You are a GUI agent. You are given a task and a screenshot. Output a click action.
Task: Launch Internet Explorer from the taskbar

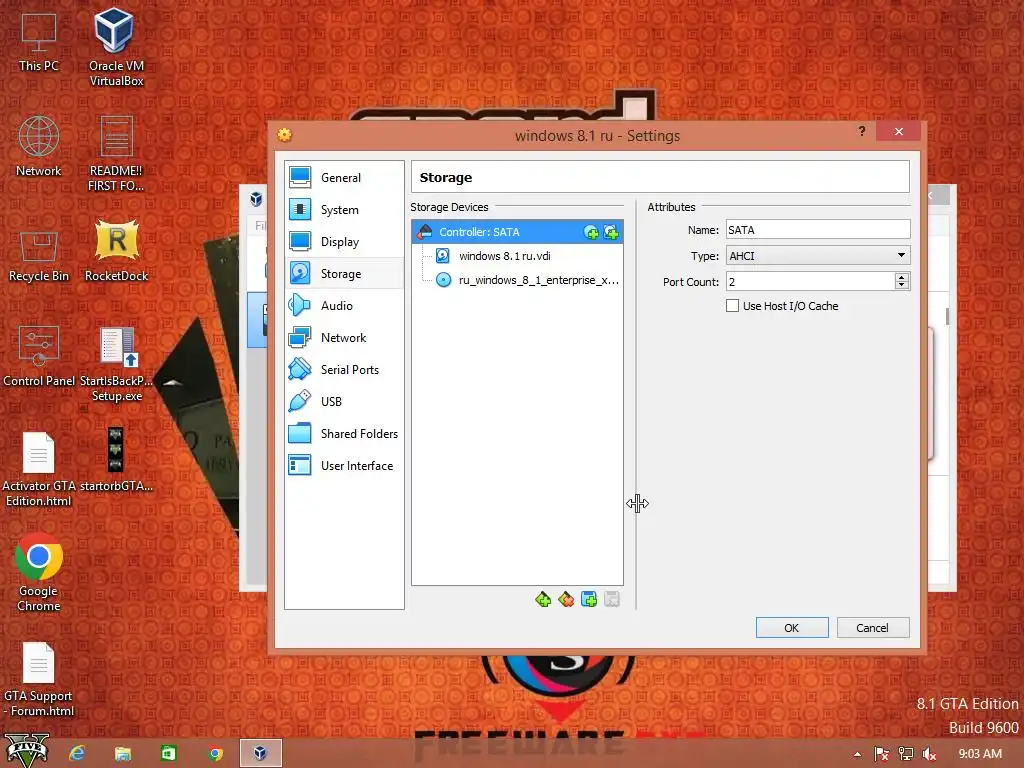click(x=77, y=753)
